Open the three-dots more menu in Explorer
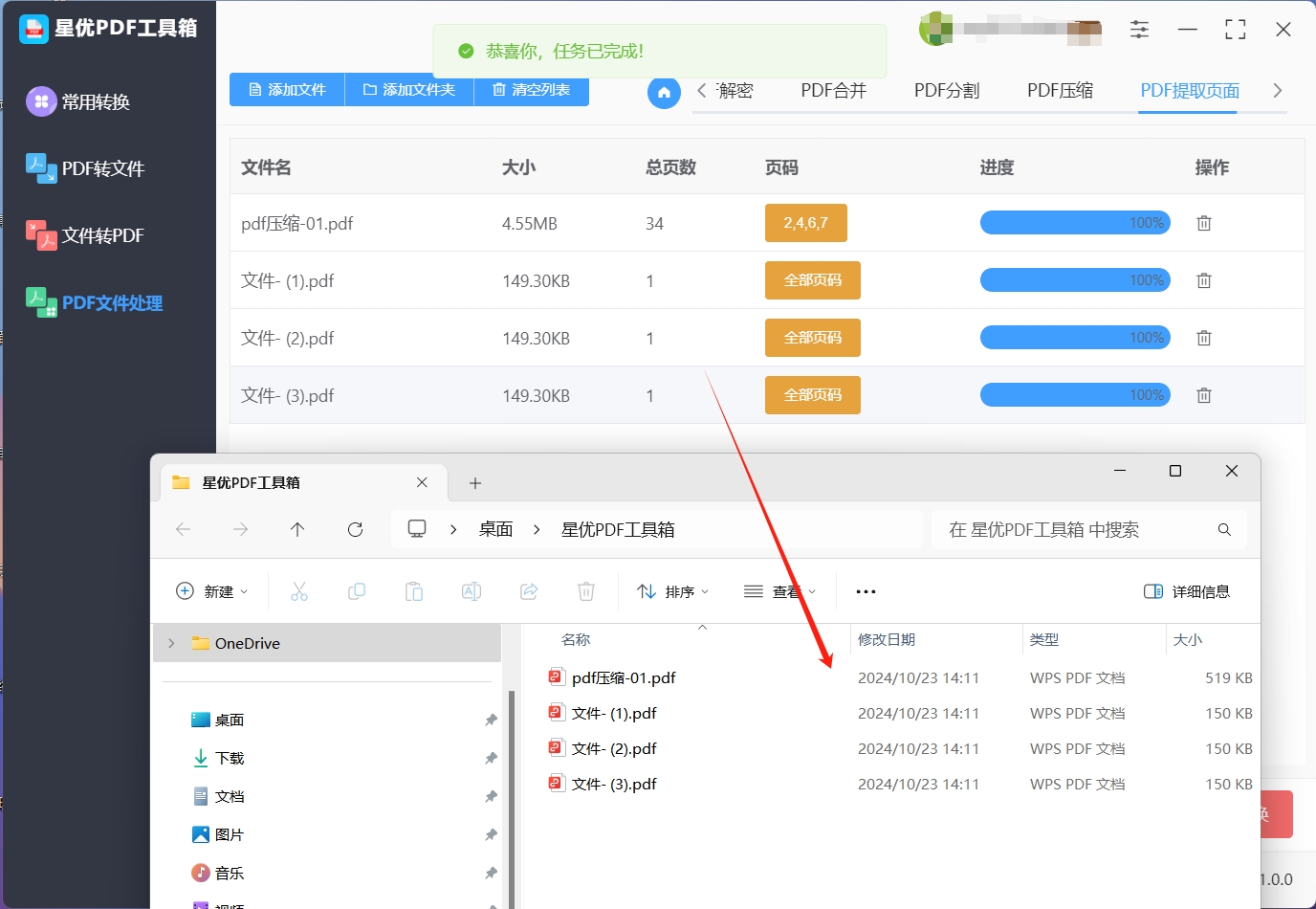The width and height of the screenshot is (1316, 909). (866, 591)
